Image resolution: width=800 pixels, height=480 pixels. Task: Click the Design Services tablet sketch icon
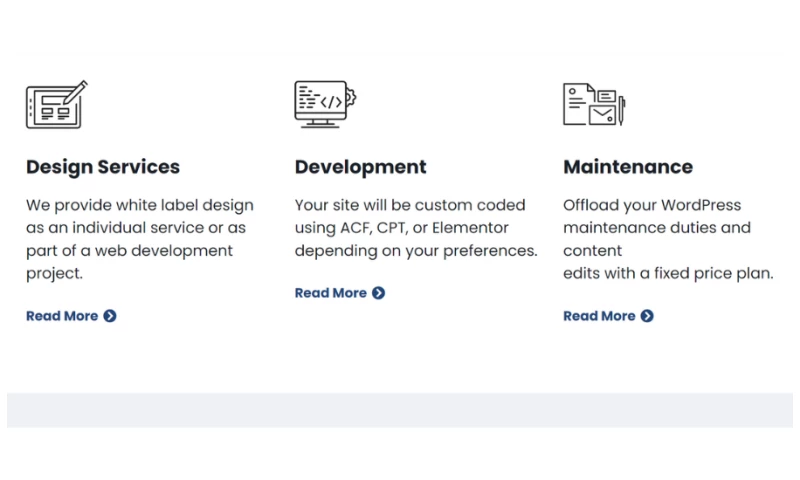[x=55, y=105]
